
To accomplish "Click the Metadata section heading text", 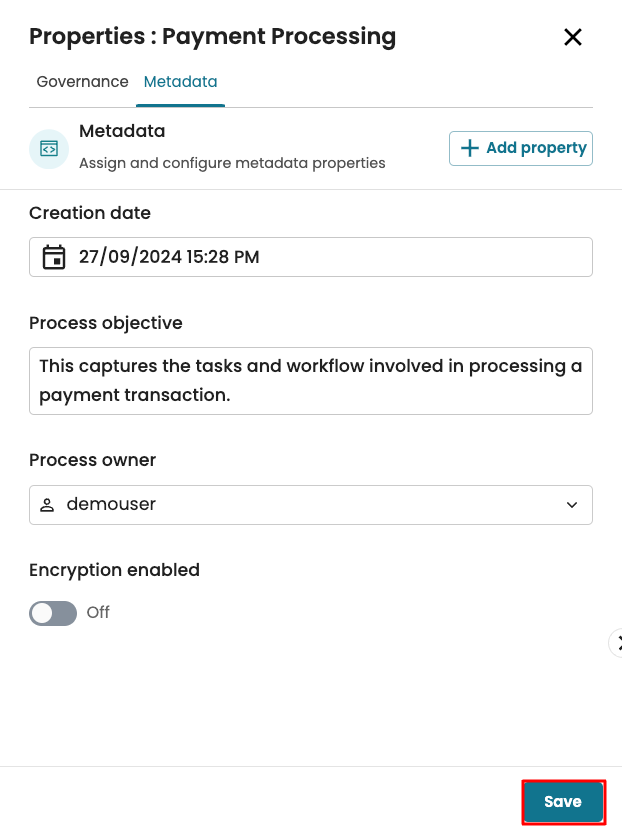I will pyautogui.click(x=122, y=131).
